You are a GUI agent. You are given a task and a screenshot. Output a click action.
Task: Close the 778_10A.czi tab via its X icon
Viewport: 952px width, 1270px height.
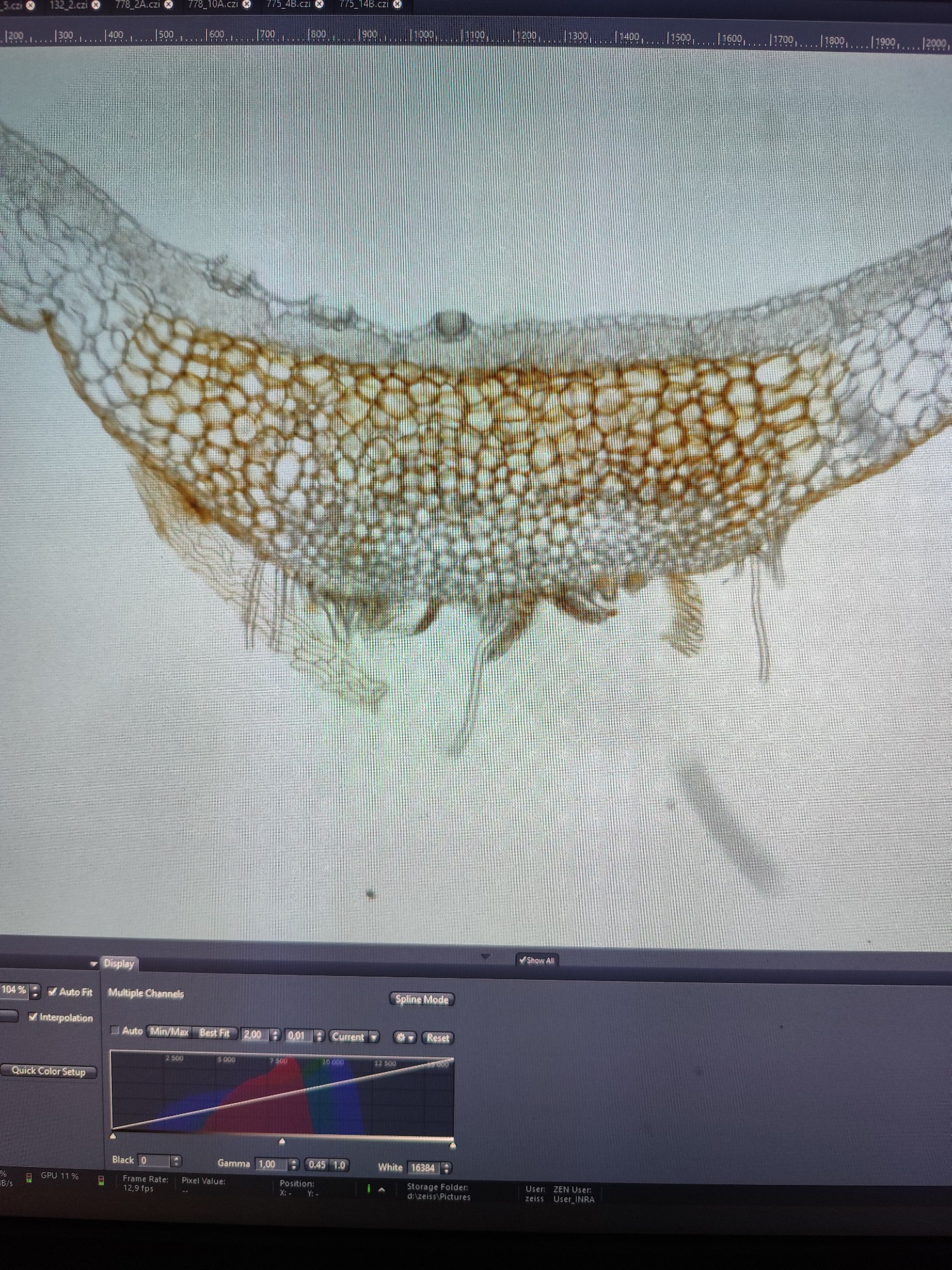point(247,5)
